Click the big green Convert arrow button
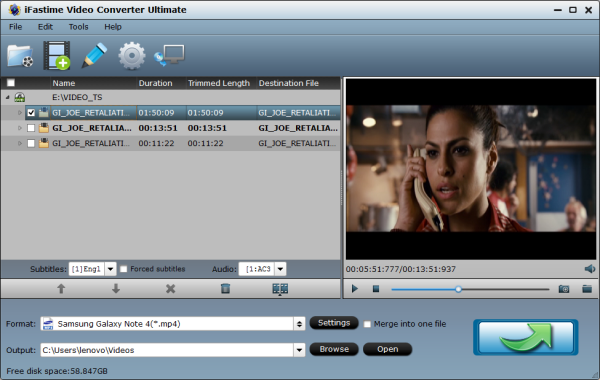This screenshot has width=600, height=380. 526,337
